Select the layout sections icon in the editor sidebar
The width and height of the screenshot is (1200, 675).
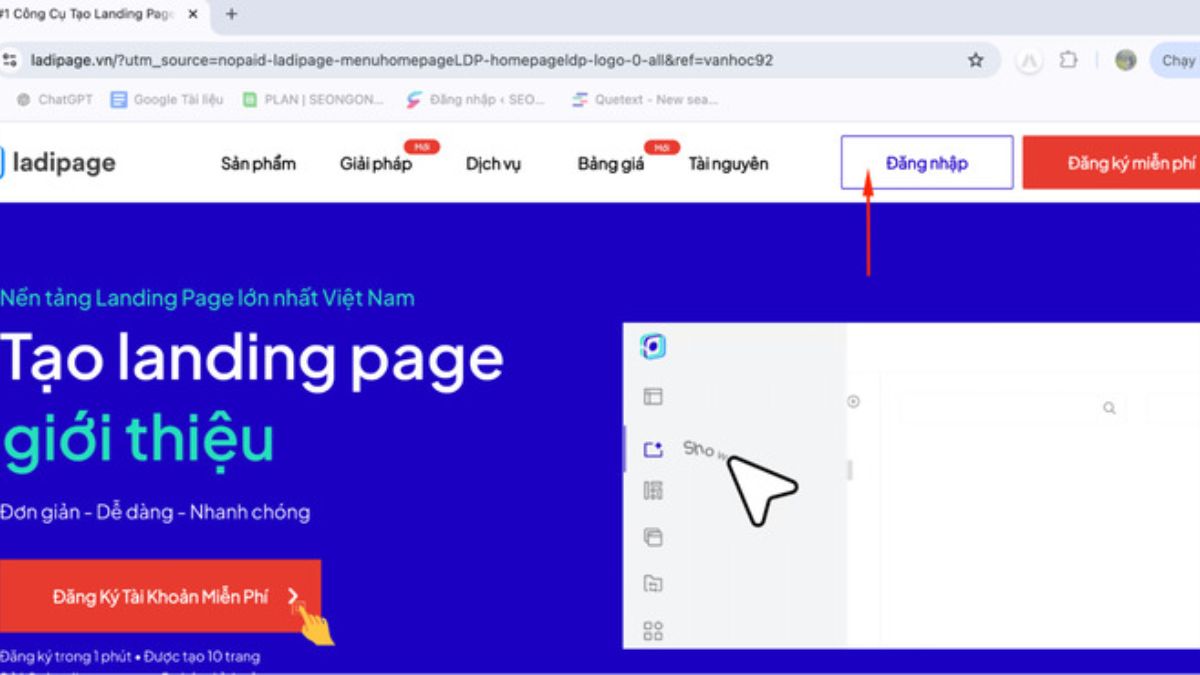pos(653,396)
